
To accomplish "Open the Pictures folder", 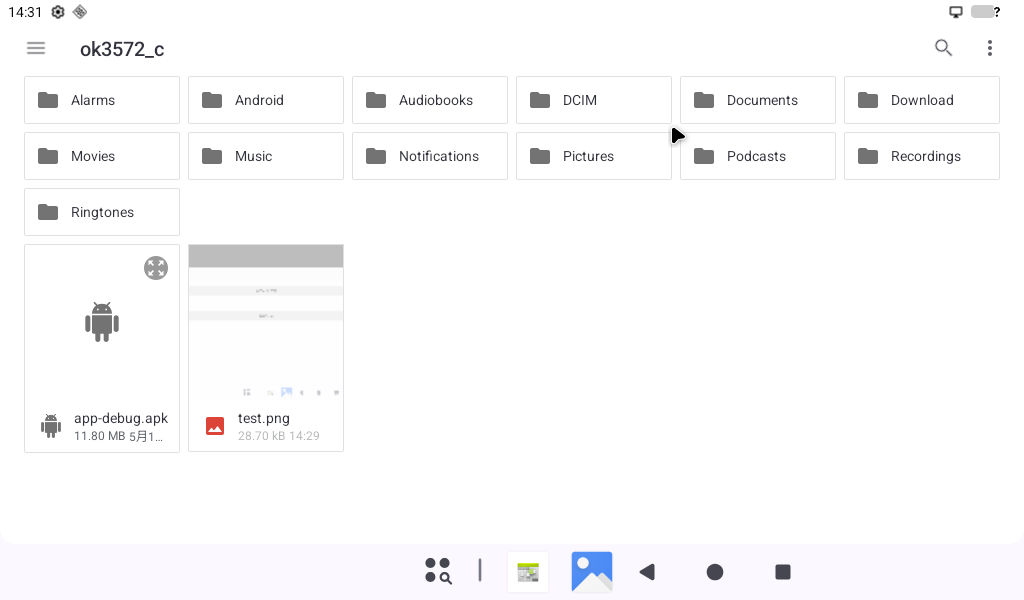I will coord(594,156).
